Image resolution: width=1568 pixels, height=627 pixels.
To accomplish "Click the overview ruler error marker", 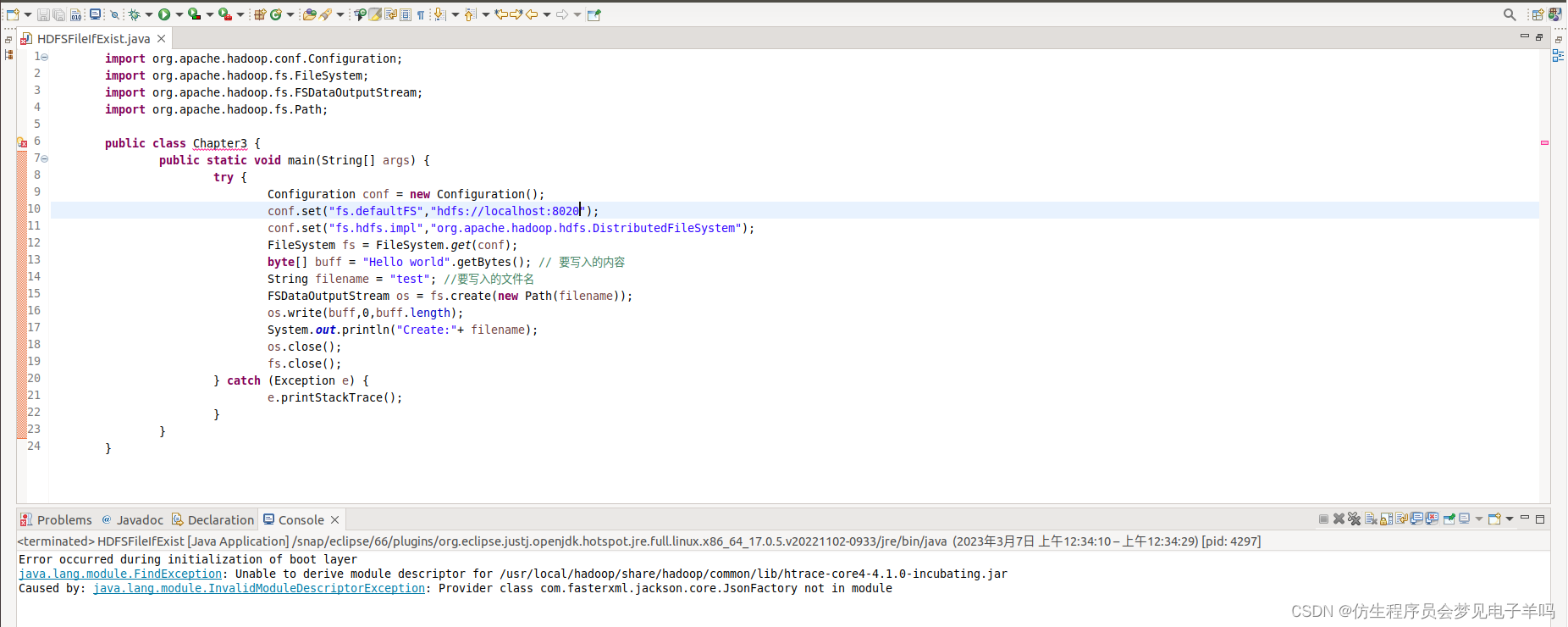I will click(x=1544, y=142).
